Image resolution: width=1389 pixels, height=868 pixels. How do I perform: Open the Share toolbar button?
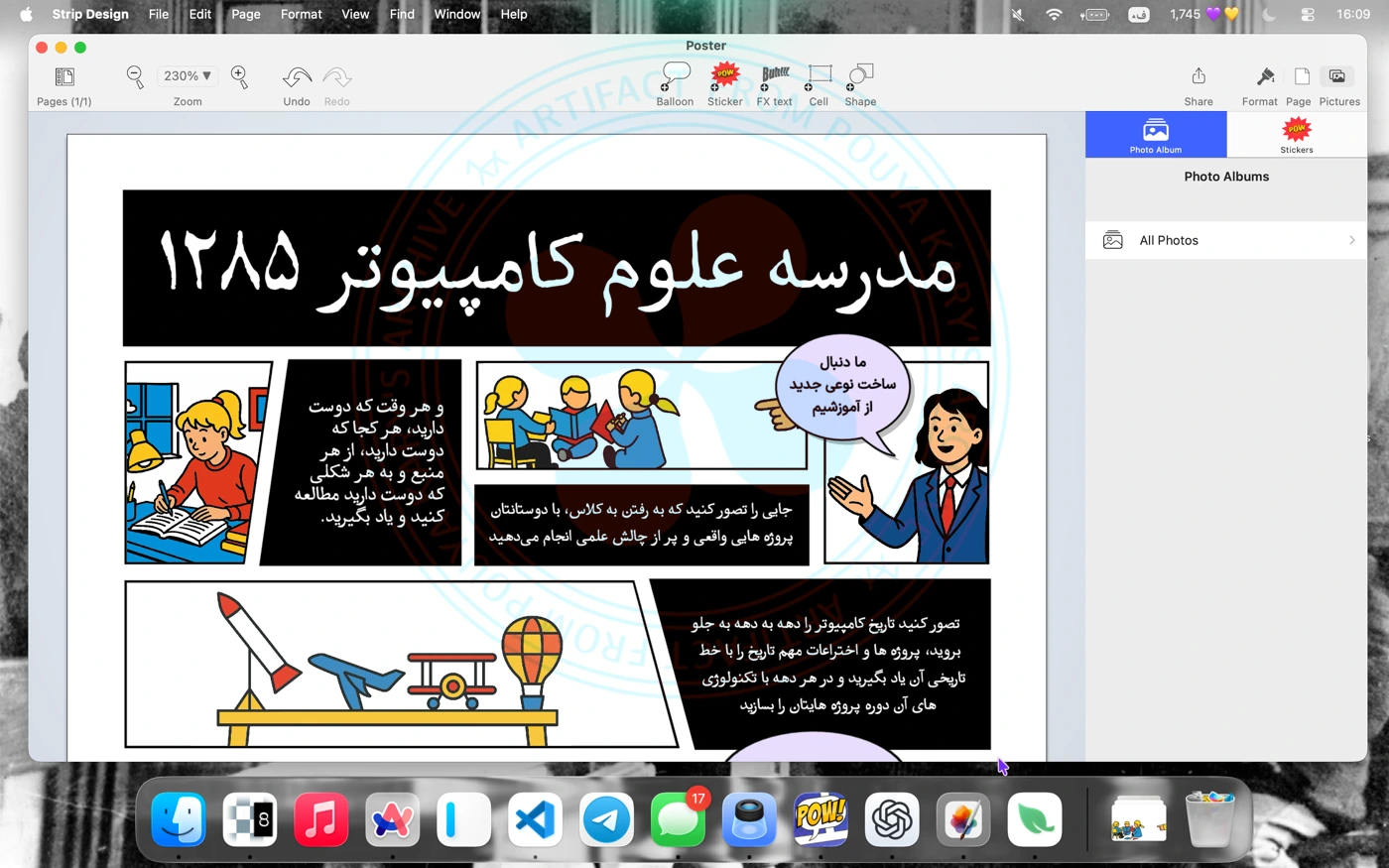tap(1199, 77)
